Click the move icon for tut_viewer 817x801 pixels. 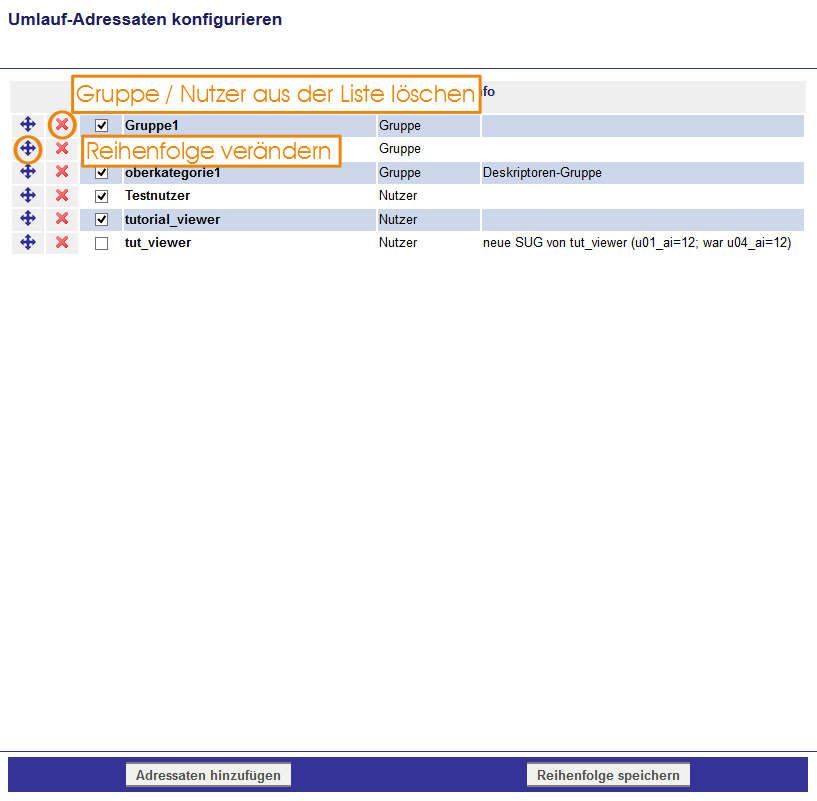tap(28, 242)
